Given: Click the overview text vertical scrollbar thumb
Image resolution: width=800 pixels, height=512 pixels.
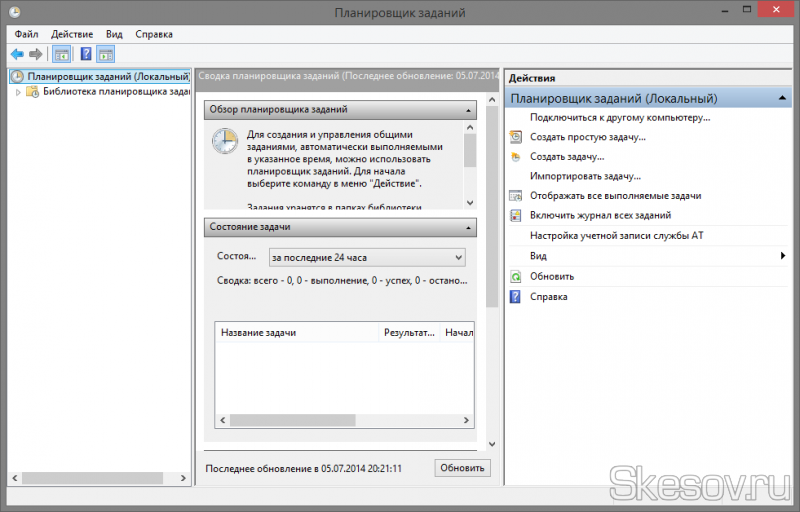Looking at the screenshot, I should point(470,150).
